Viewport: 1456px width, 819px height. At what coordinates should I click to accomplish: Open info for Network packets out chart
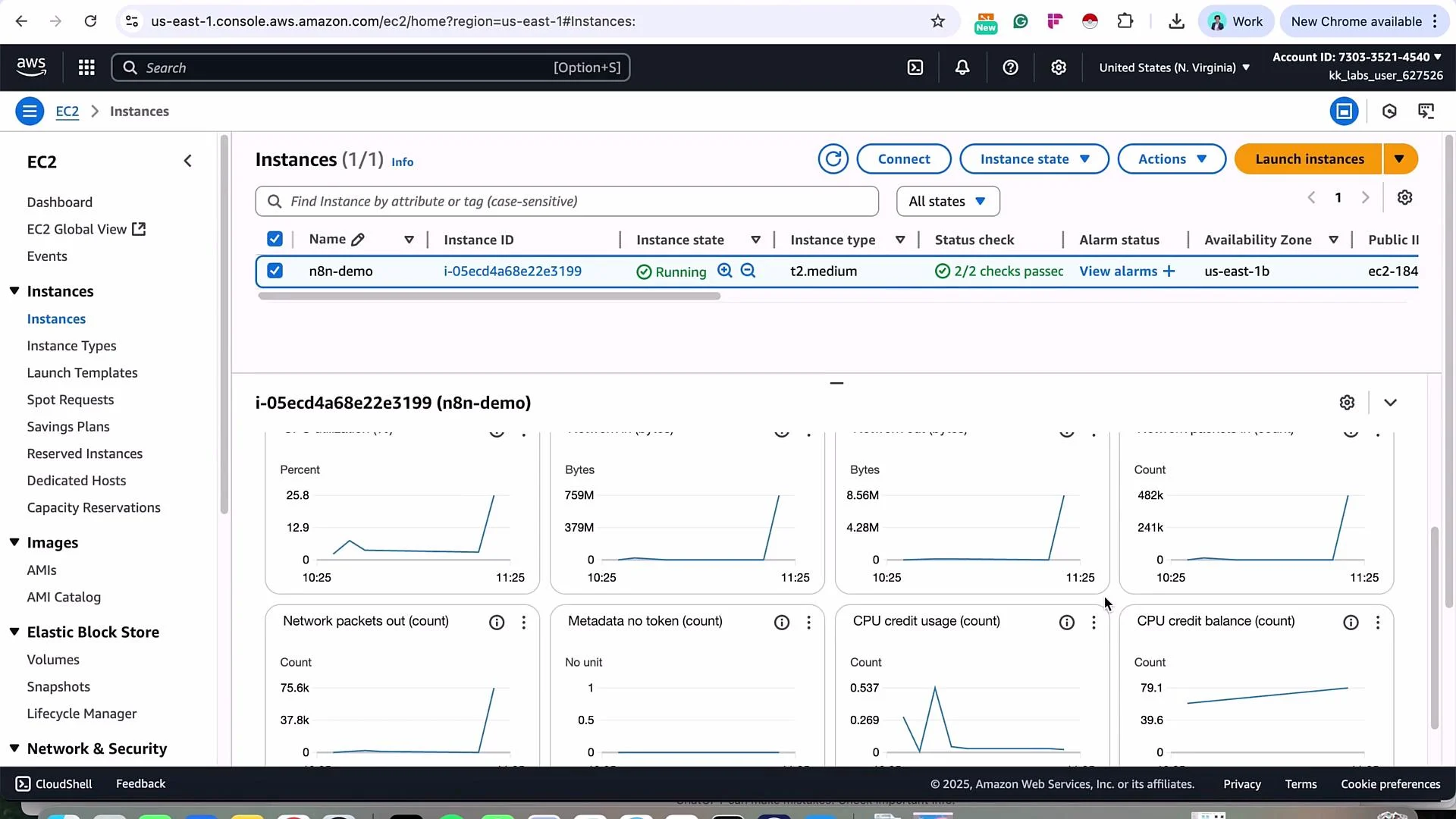tap(497, 623)
